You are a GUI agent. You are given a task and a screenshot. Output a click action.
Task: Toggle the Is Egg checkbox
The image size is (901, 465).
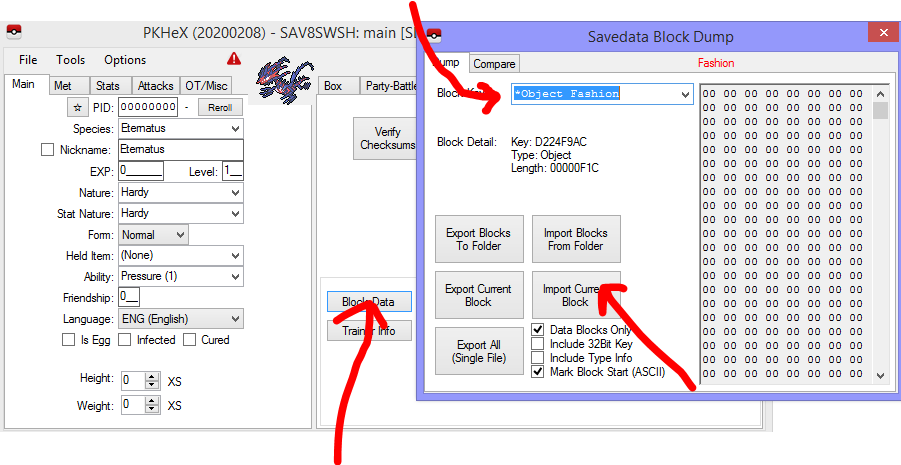click(x=69, y=340)
